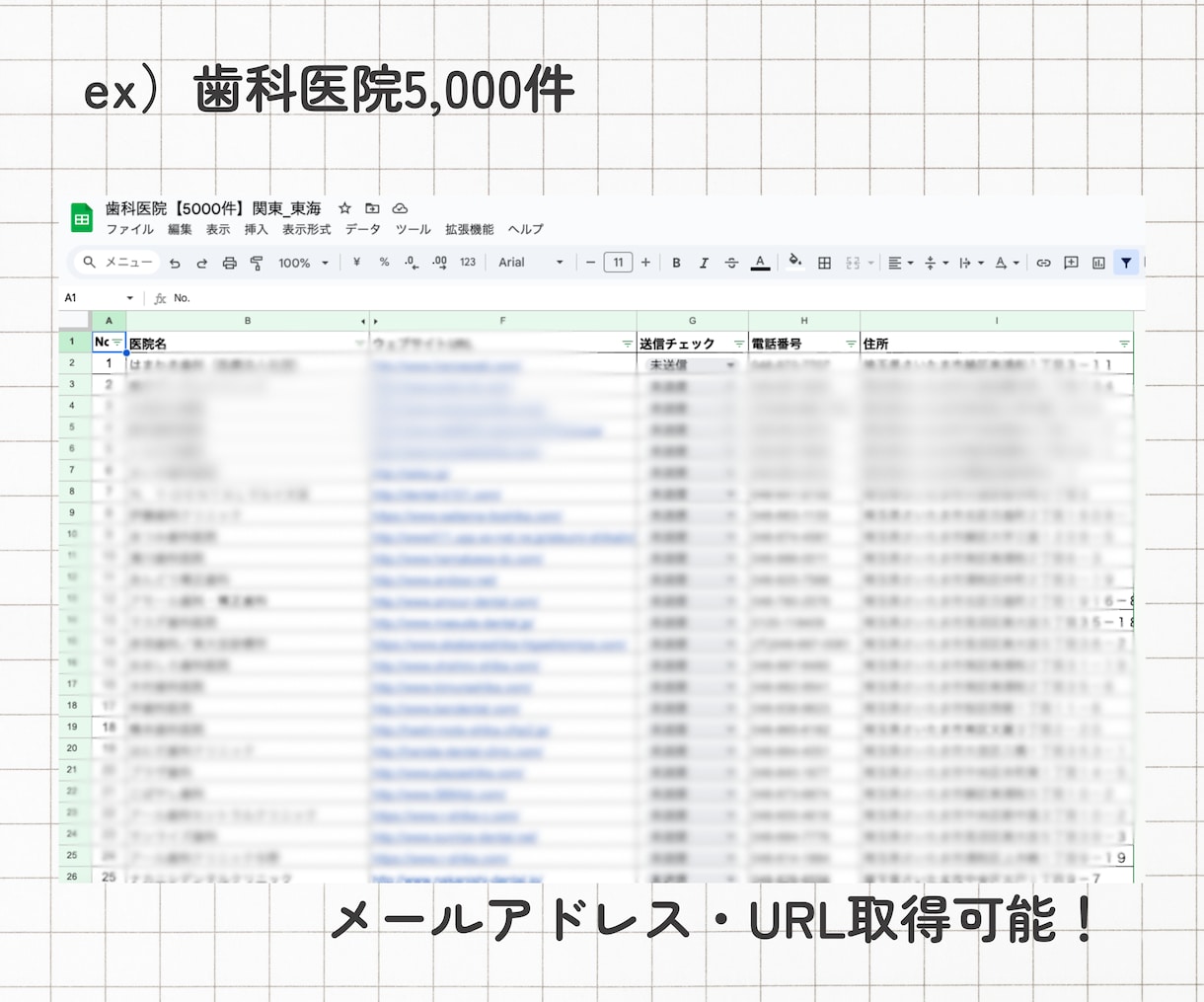Screen dimensions: 1204x1002
Task: Expand hidden columns via arrow after B
Action: pos(362,321)
